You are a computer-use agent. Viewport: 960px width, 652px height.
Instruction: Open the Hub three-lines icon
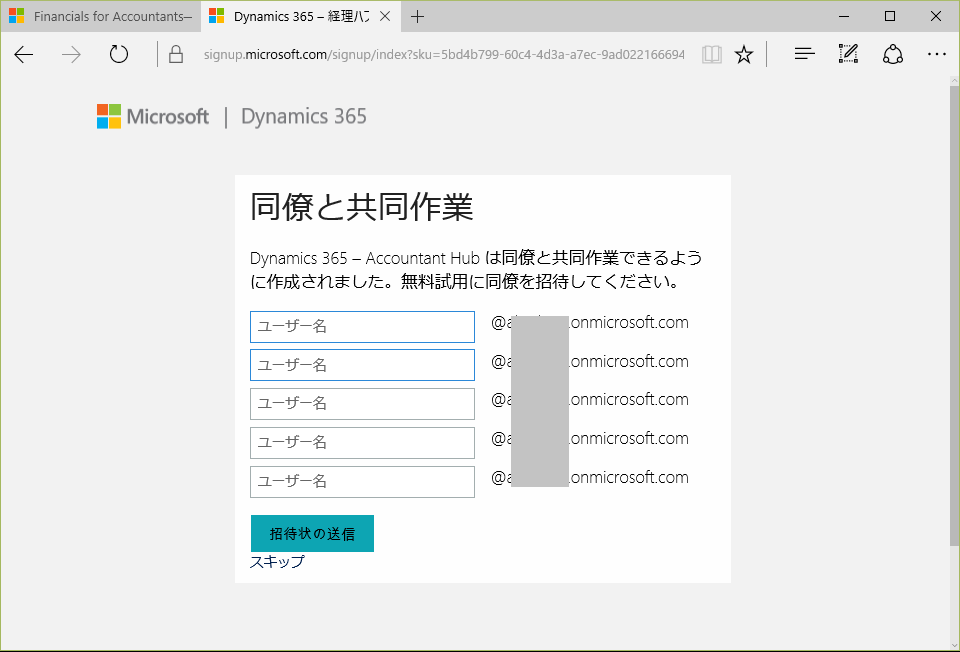click(x=804, y=54)
